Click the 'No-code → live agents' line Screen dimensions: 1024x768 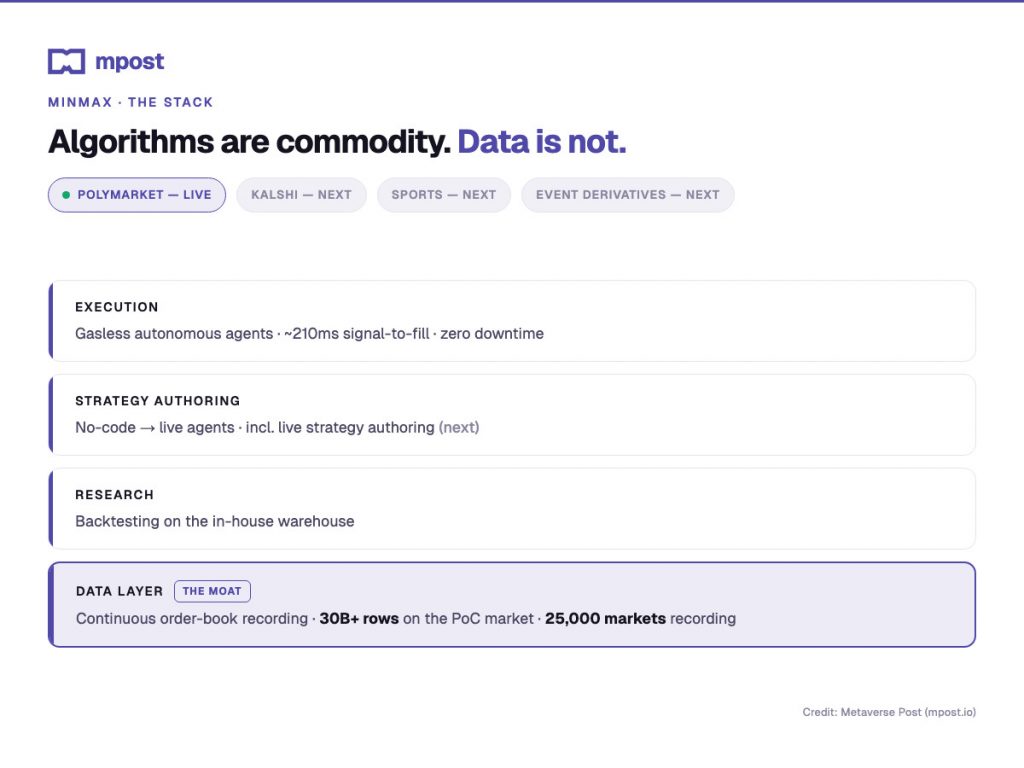[277, 428]
